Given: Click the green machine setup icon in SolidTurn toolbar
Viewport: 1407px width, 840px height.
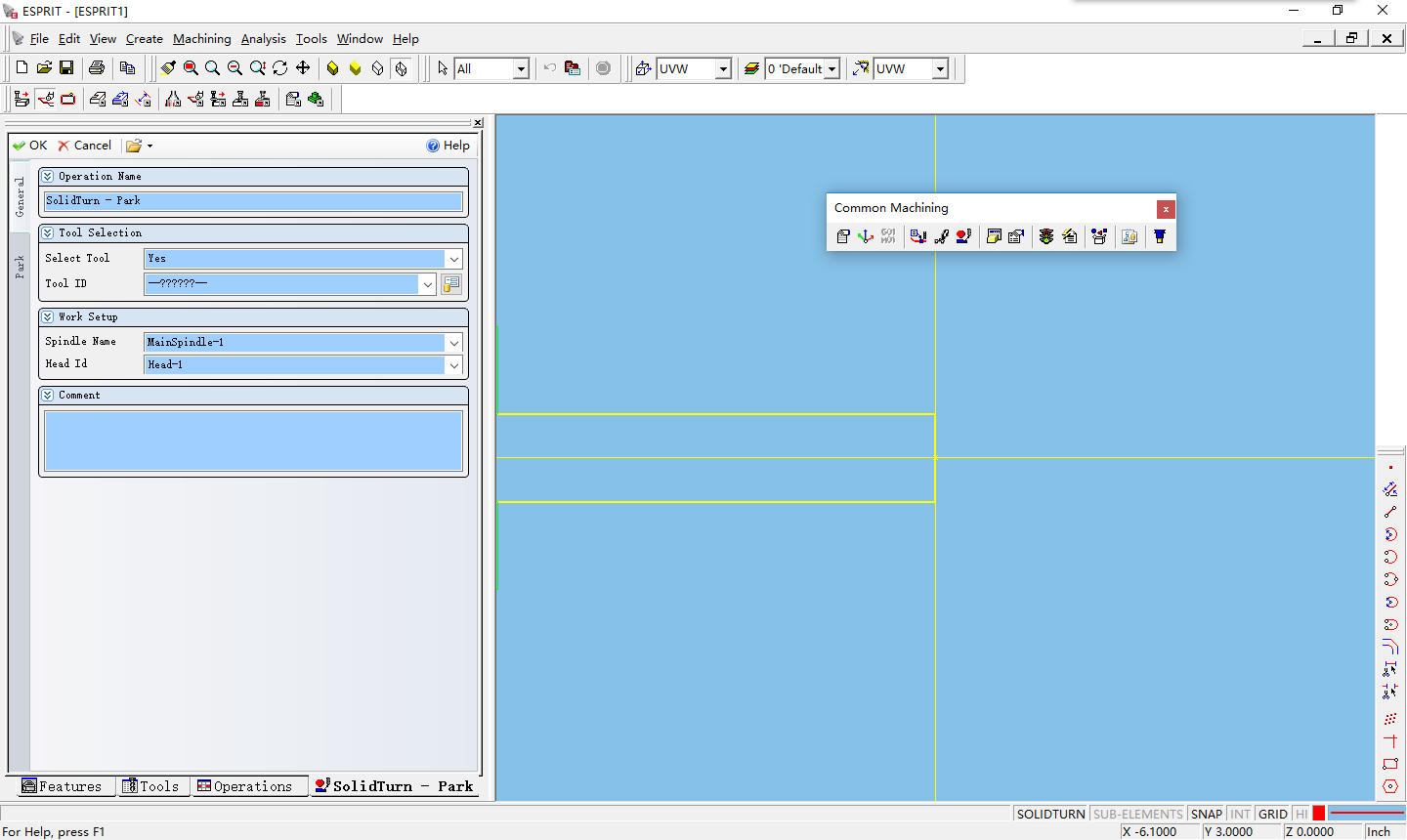Looking at the screenshot, I should [x=316, y=99].
